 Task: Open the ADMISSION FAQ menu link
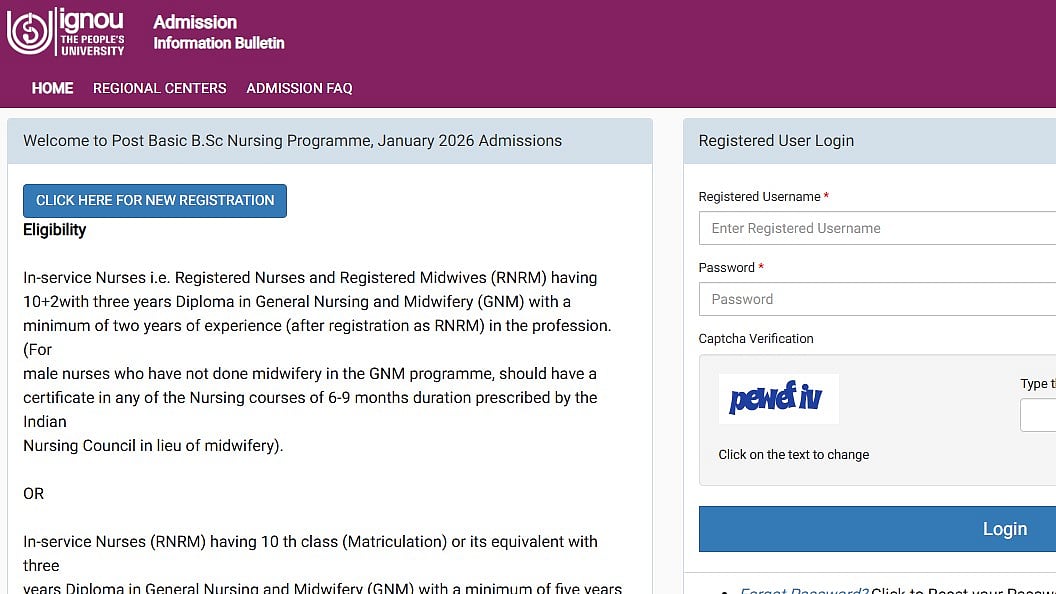pos(299,88)
